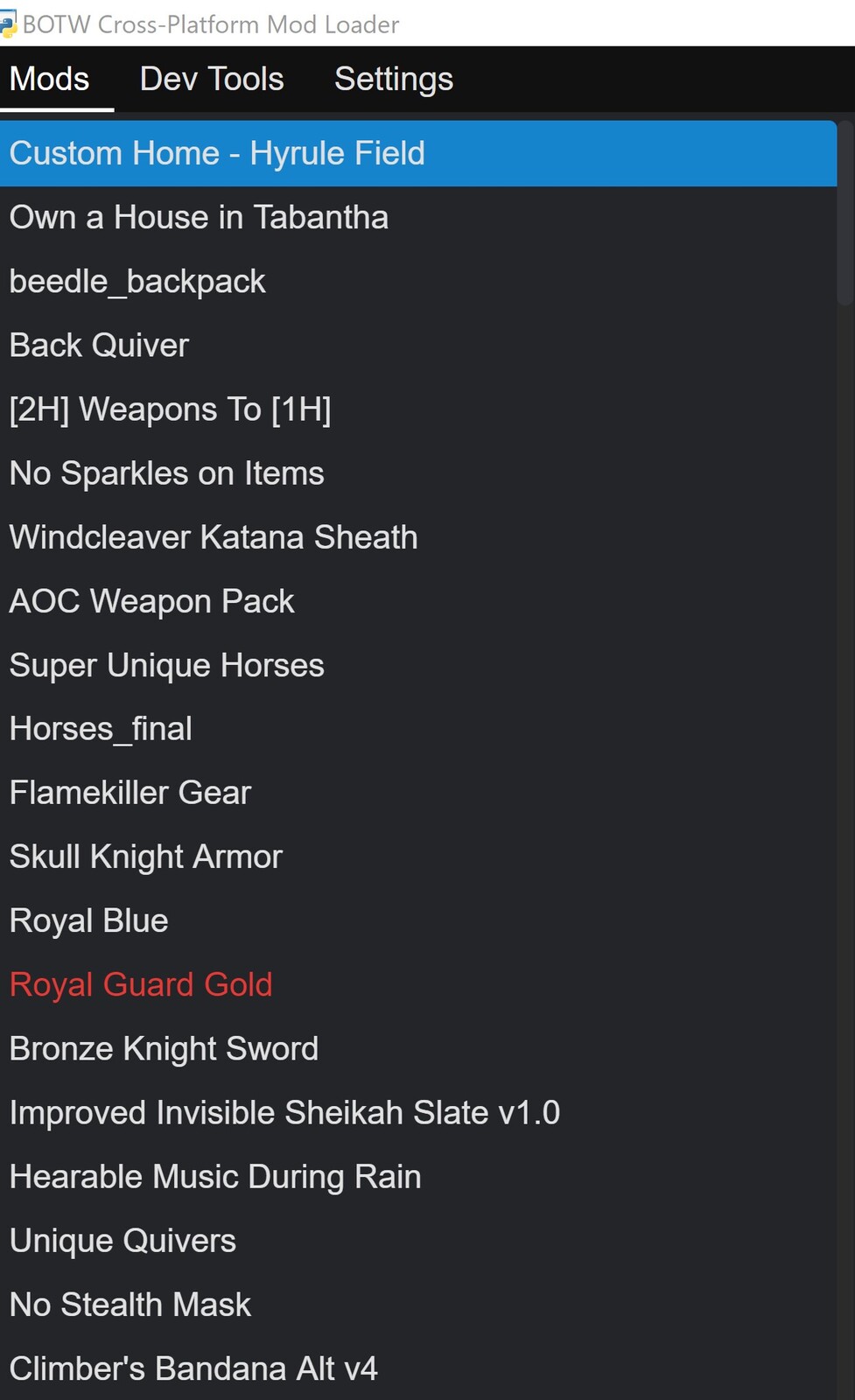Screen dimensions: 855x1400
Task: Select Hearable Music During Rain mod
Action: pos(418,1177)
